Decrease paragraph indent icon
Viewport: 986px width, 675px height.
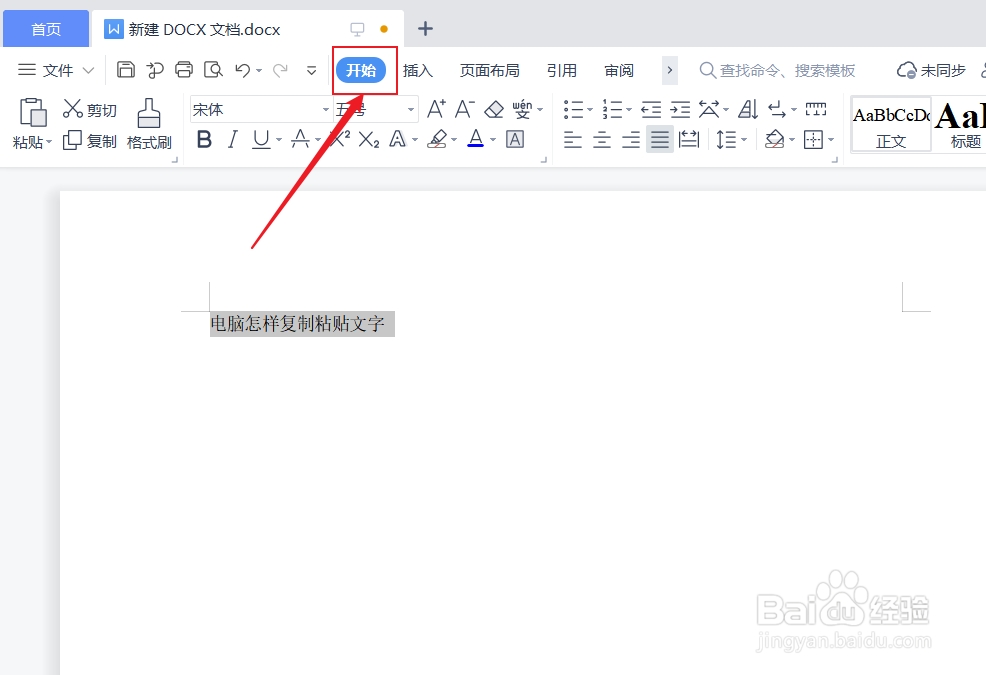(x=651, y=110)
